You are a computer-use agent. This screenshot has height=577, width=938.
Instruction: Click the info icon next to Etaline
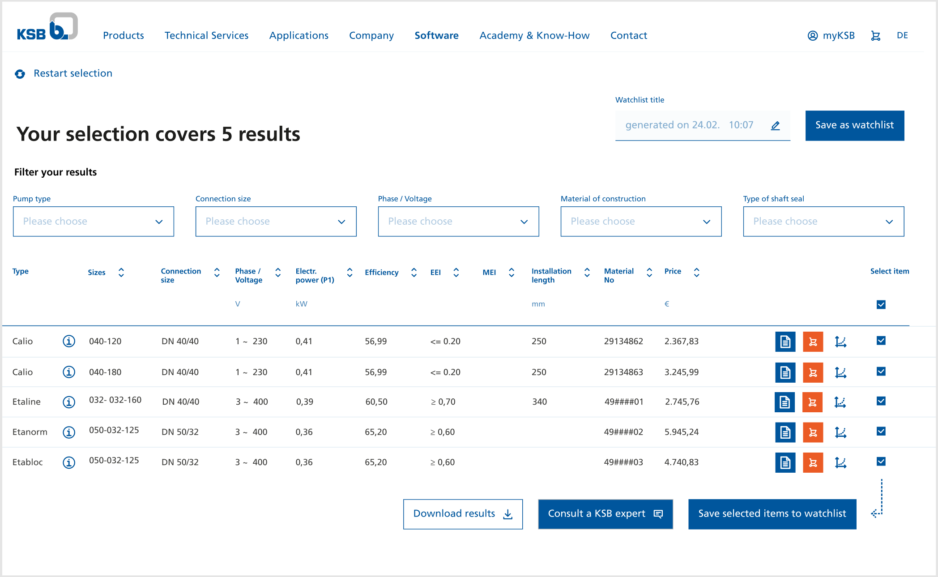point(69,402)
